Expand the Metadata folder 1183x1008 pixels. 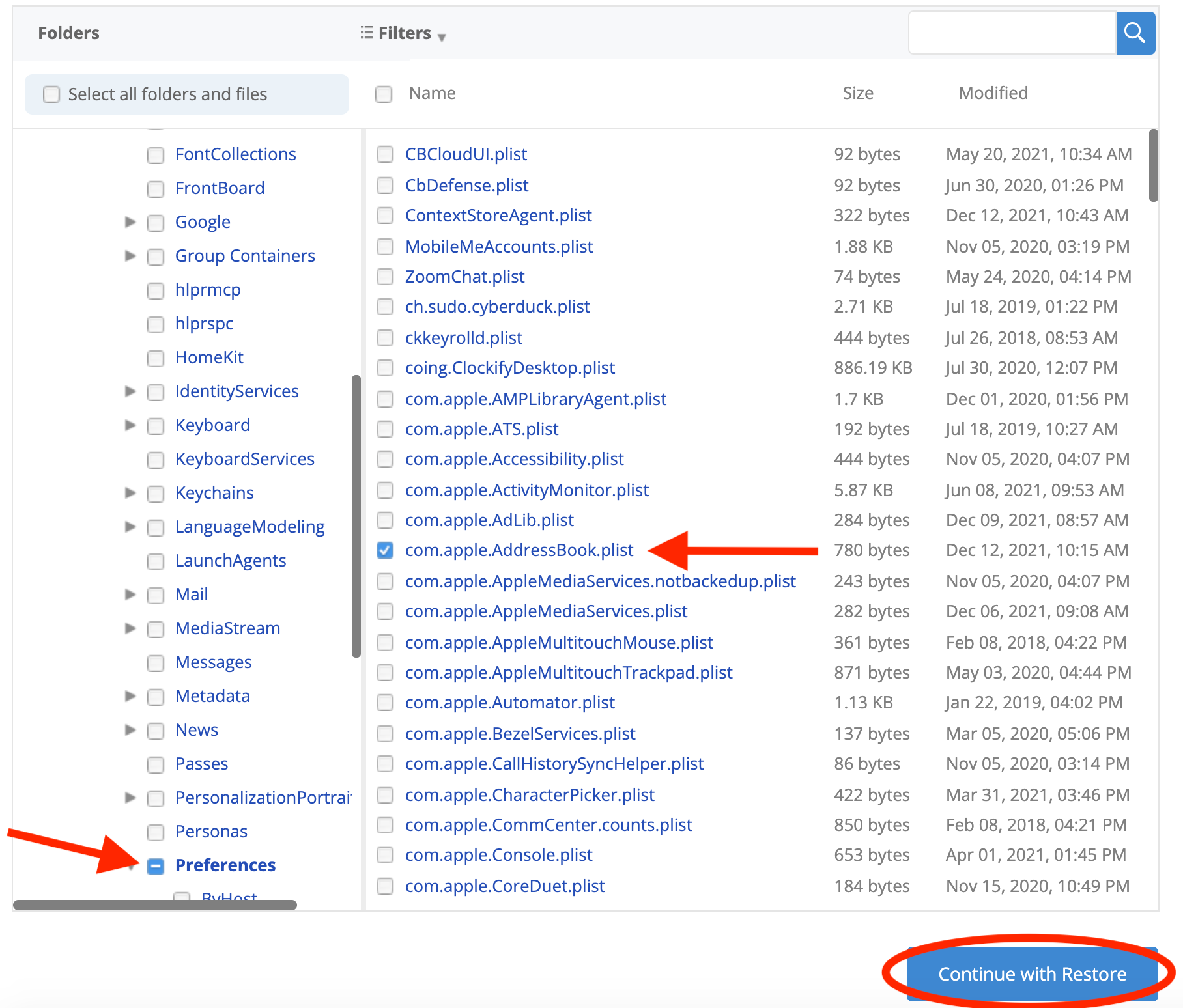click(130, 696)
